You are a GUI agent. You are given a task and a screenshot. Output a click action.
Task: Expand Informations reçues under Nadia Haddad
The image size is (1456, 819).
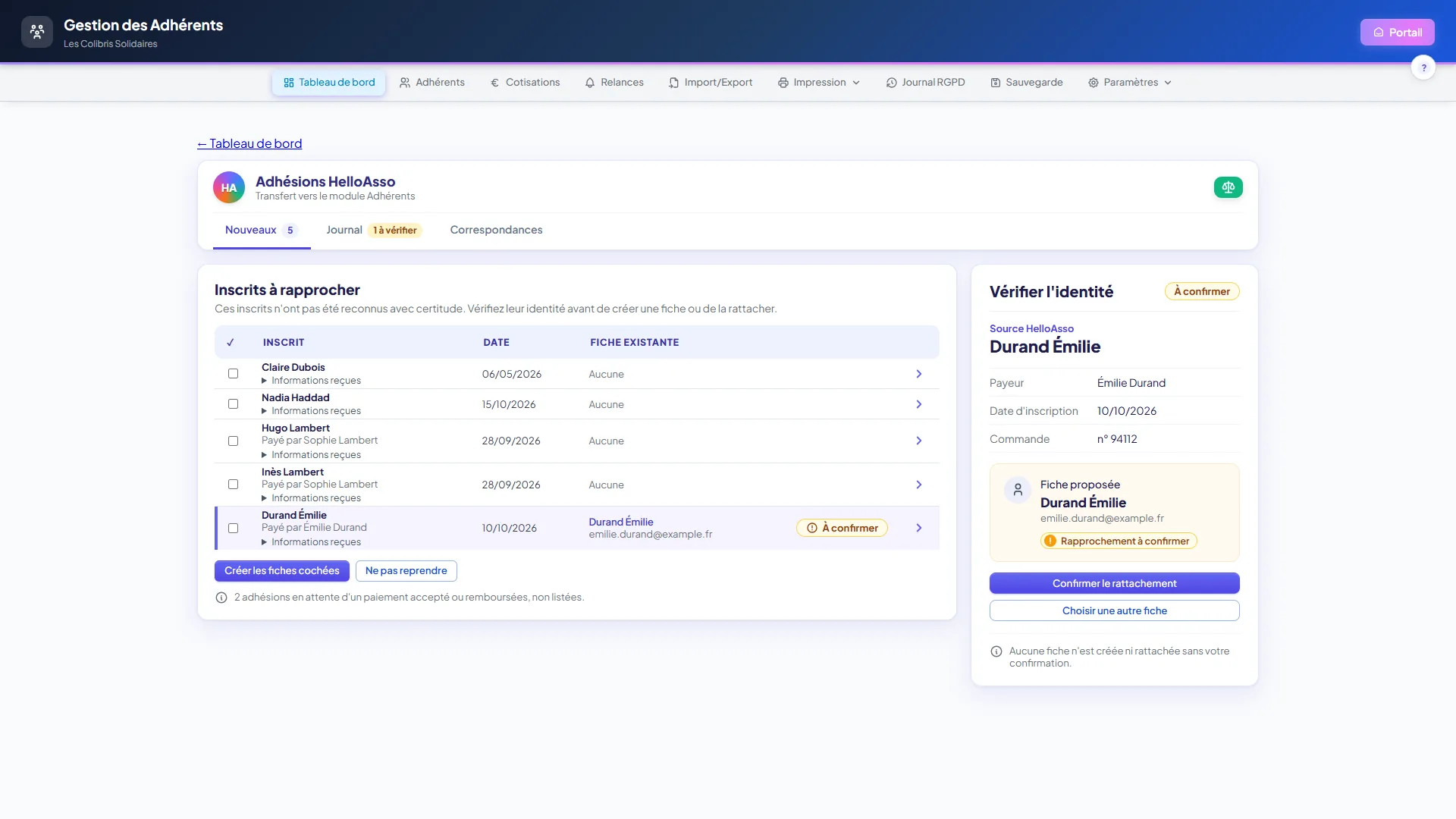click(x=311, y=411)
